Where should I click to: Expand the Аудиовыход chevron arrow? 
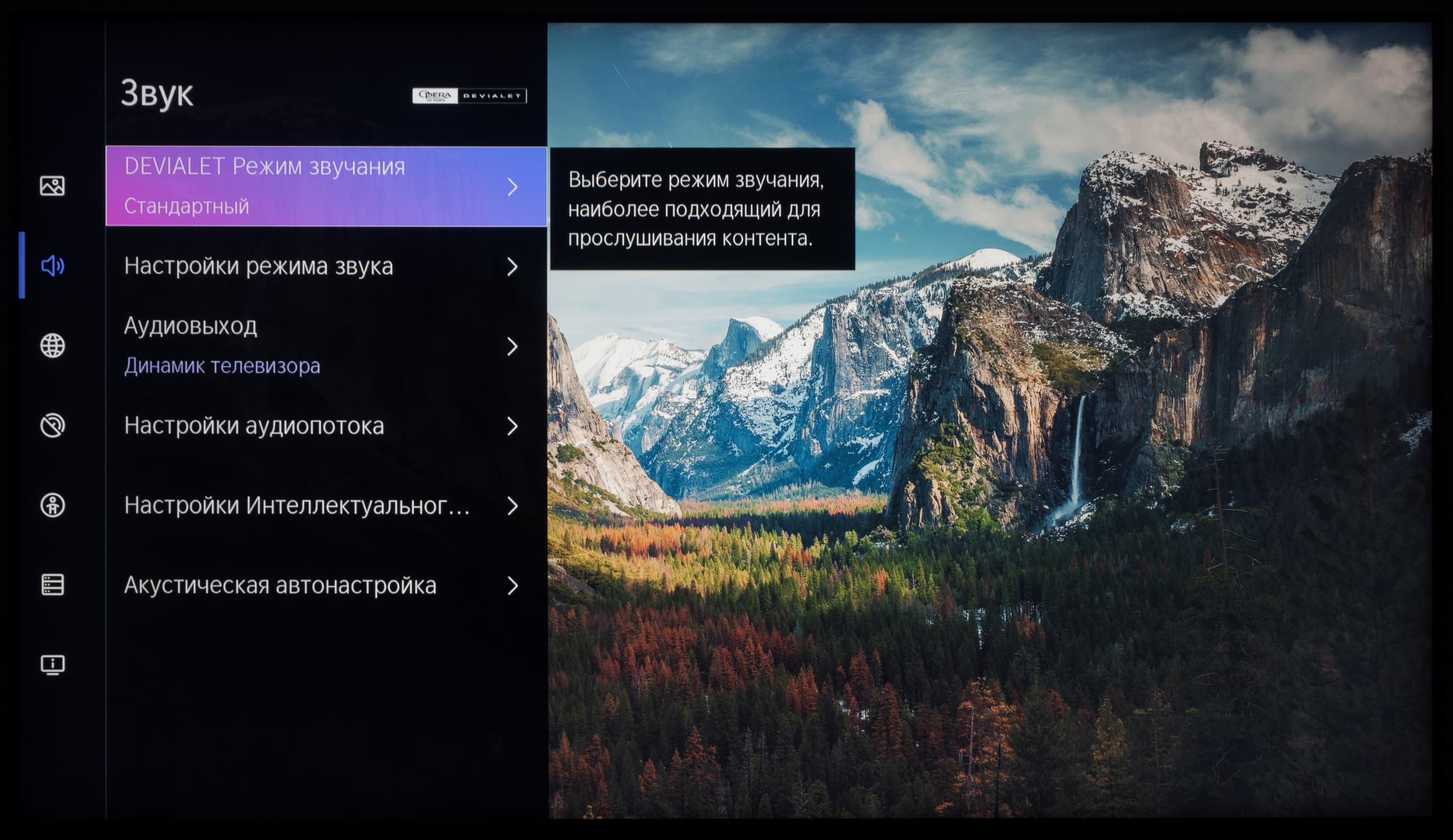tap(512, 346)
